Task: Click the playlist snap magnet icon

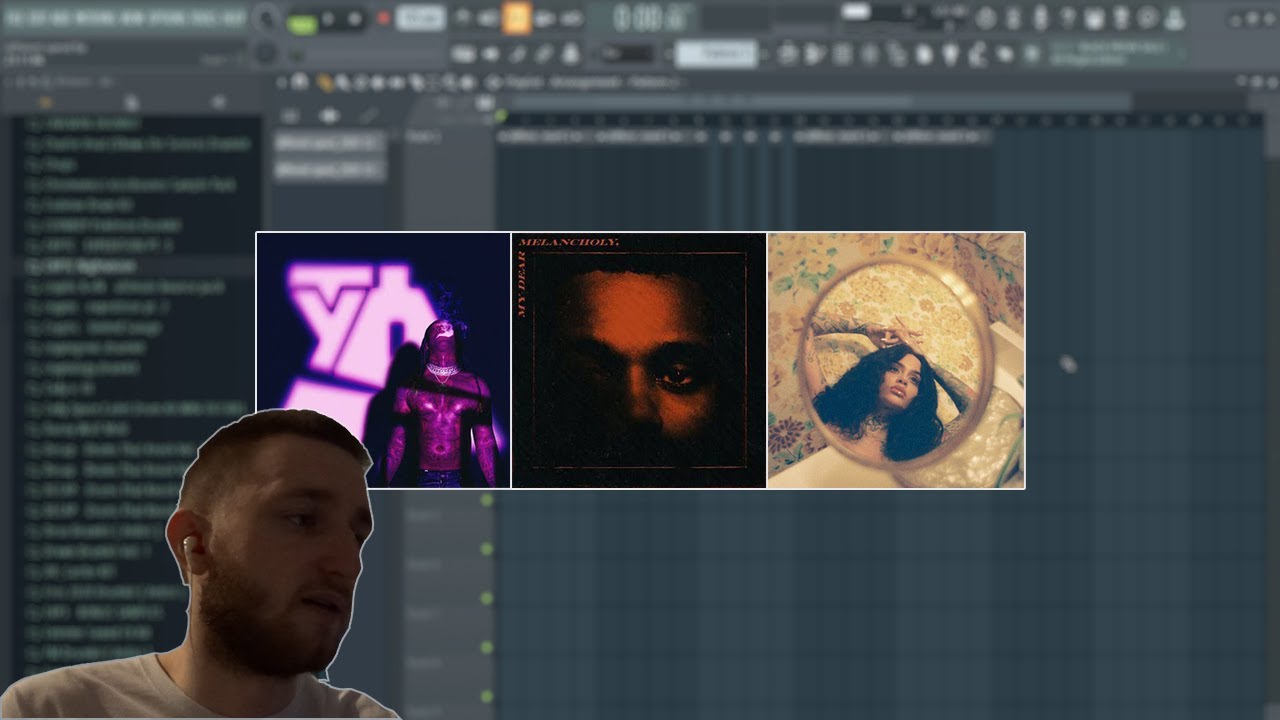Action: [300, 82]
